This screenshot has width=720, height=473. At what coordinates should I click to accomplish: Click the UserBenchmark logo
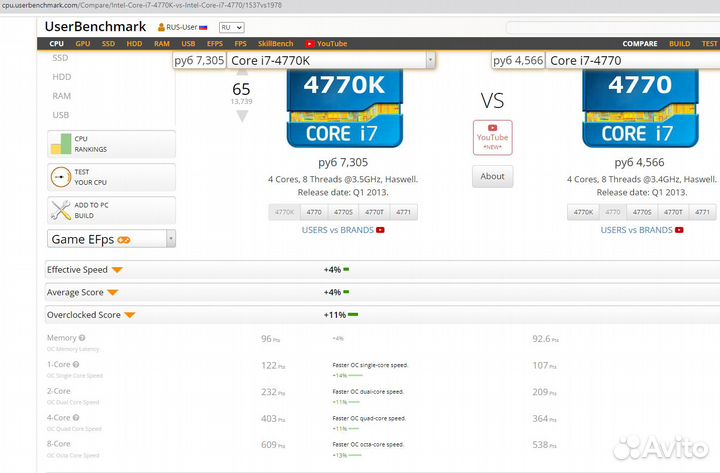(x=96, y=27)
